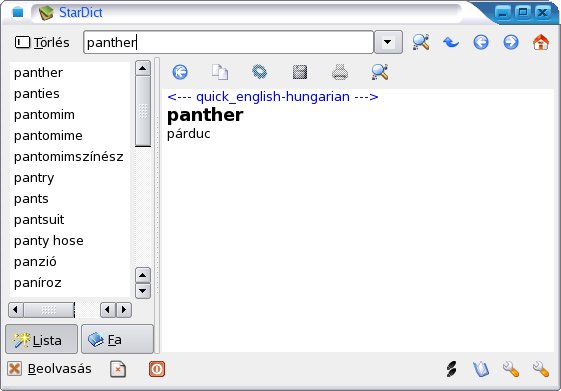Click the lower up-arrow stepper on the word list
561x391 pixels.
[x=143, y=275]
